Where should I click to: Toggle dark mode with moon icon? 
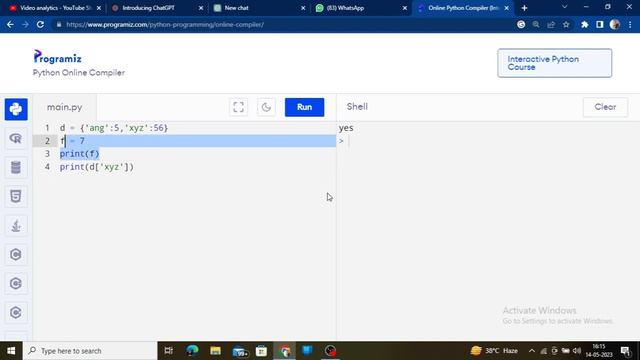(266, 107)
